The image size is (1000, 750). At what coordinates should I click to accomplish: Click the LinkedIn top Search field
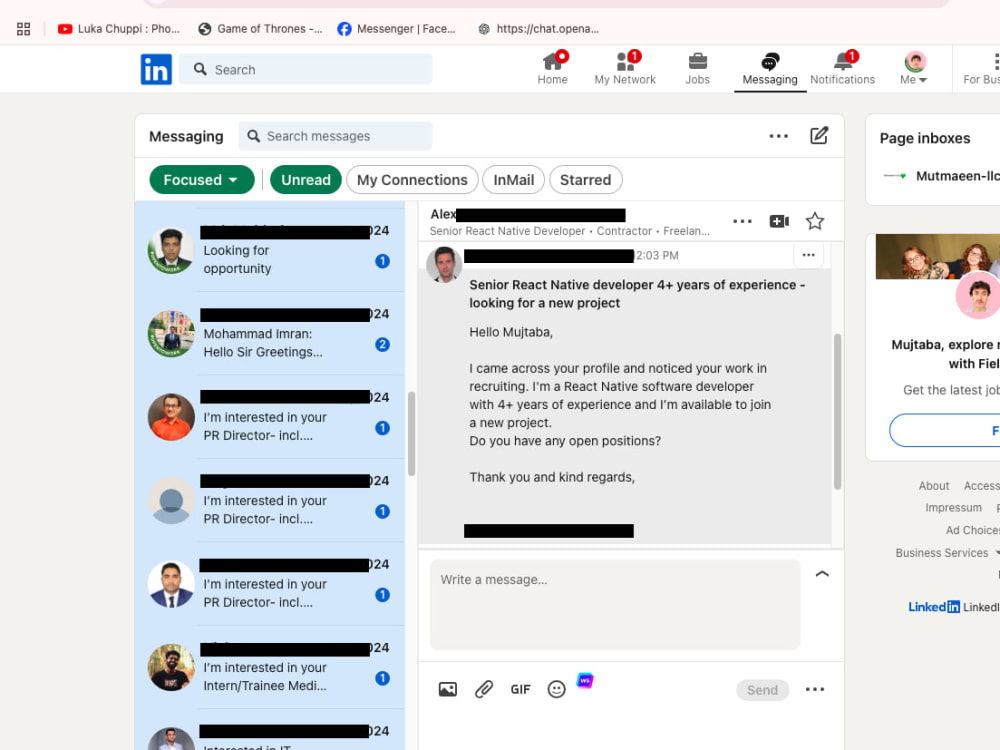[305, 70]
